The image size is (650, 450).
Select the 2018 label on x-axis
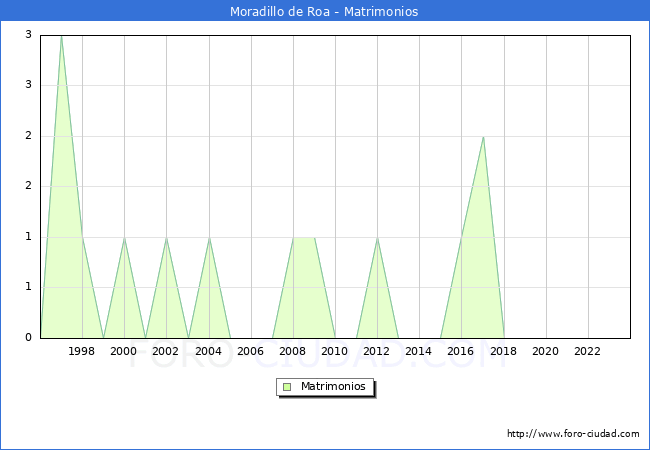[x=503, y=351]
